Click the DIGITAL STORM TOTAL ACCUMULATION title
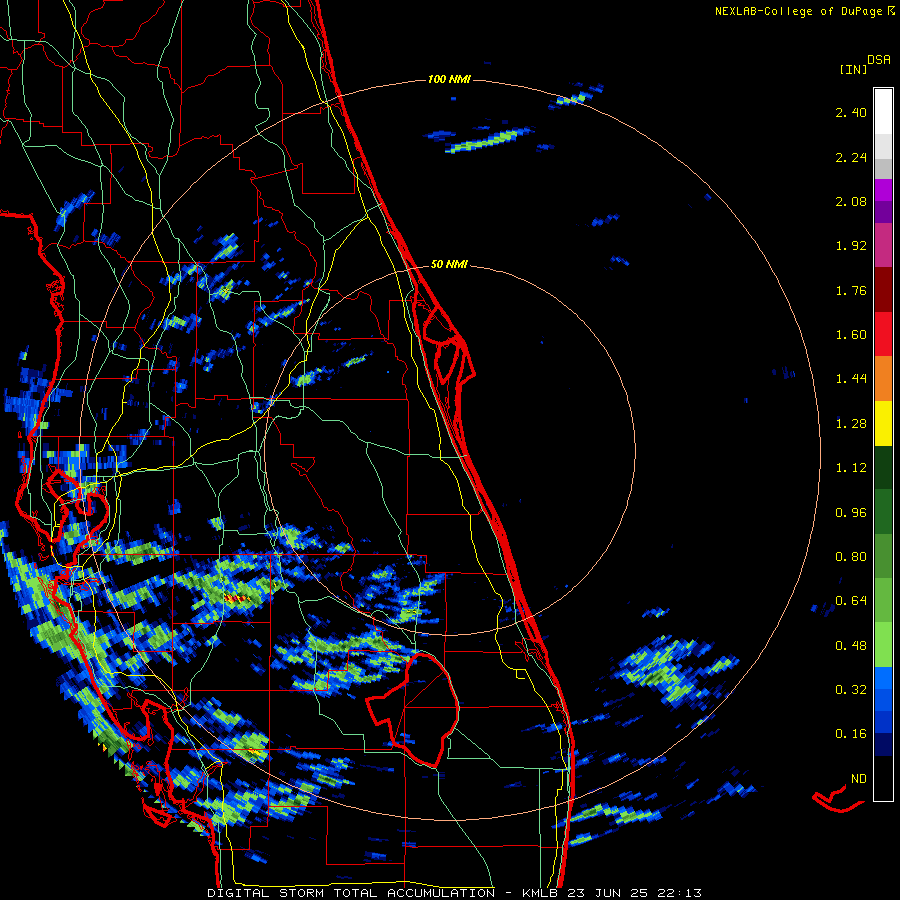This screenshot has height=900, width=900. (351, 893)
